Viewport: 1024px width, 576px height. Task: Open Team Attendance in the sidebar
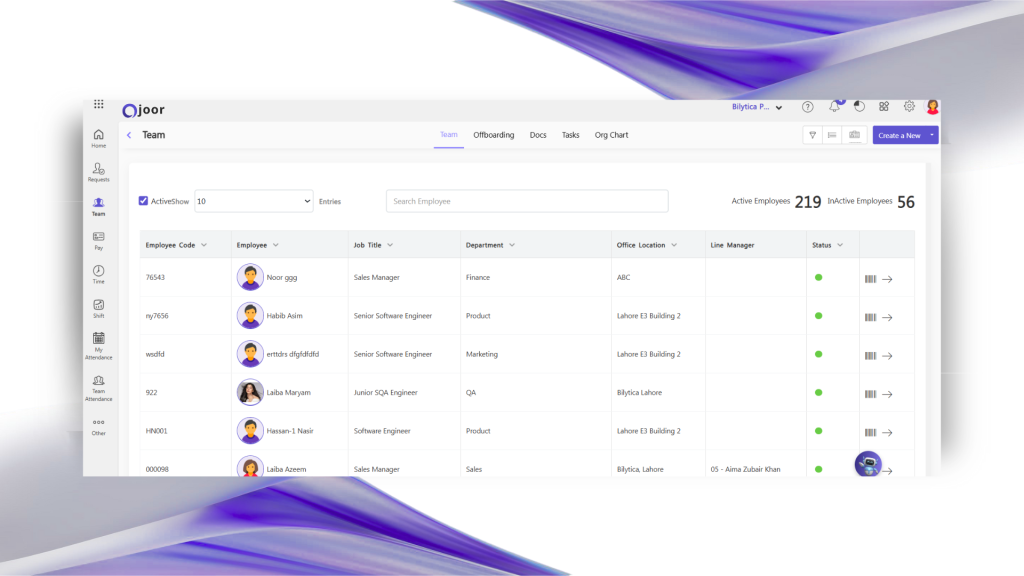click(x=98, y=387)
